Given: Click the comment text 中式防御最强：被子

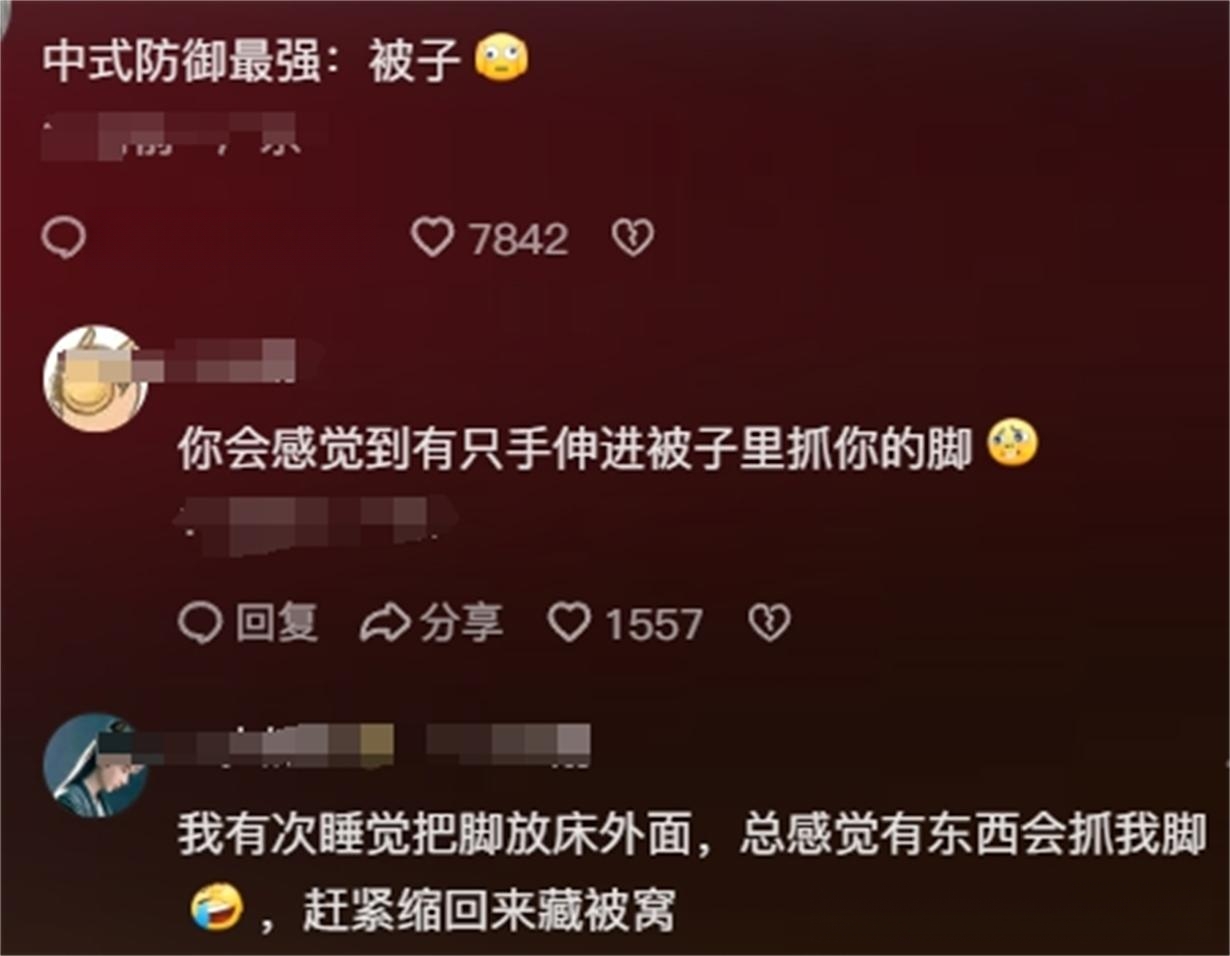Looking at the screenshot, I should tap(252, 62).
